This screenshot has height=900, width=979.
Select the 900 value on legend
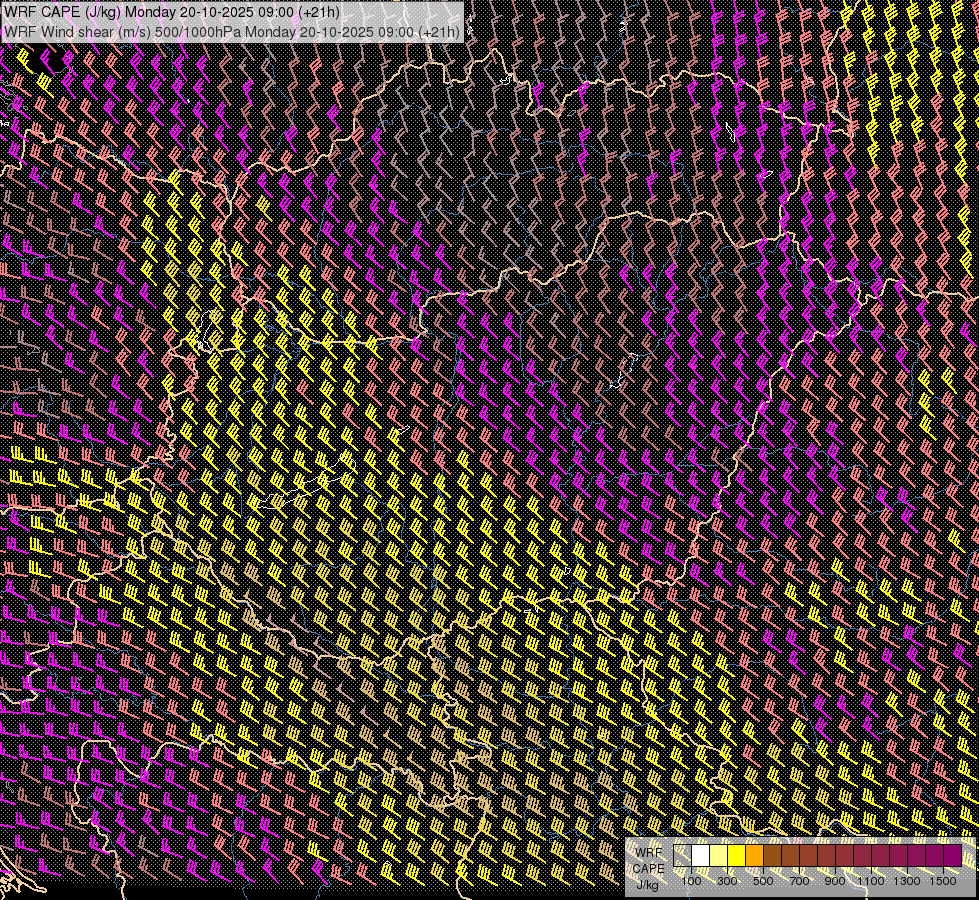point(835,881)
